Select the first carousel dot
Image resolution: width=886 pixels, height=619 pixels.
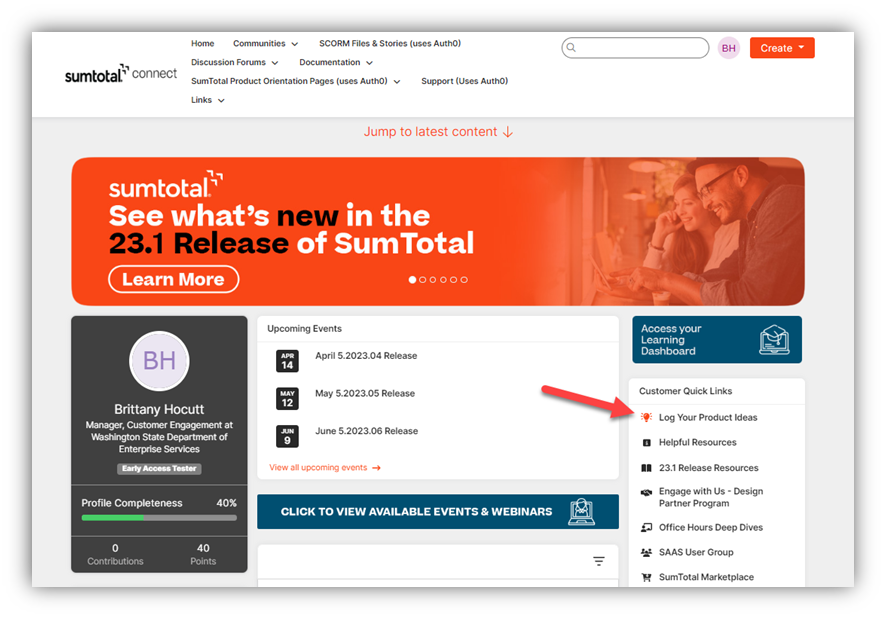click(412, 280)
